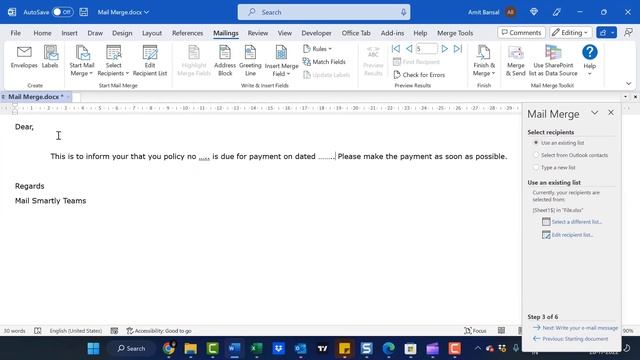This screenshot has height=360, width=640.
Task: Expand the Insert Merge Field arrow
Action: pyautogui.click(x=288, y=74)
